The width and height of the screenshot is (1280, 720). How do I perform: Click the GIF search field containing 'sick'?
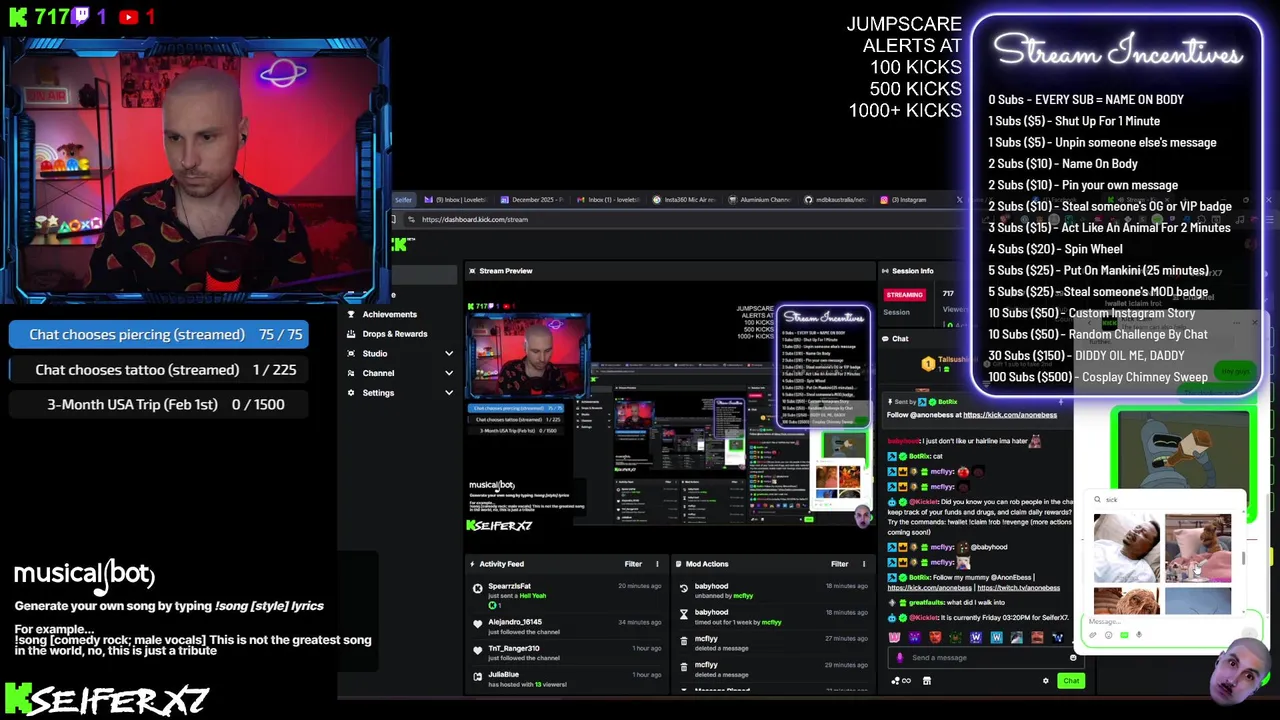[x=1165, y=499]
